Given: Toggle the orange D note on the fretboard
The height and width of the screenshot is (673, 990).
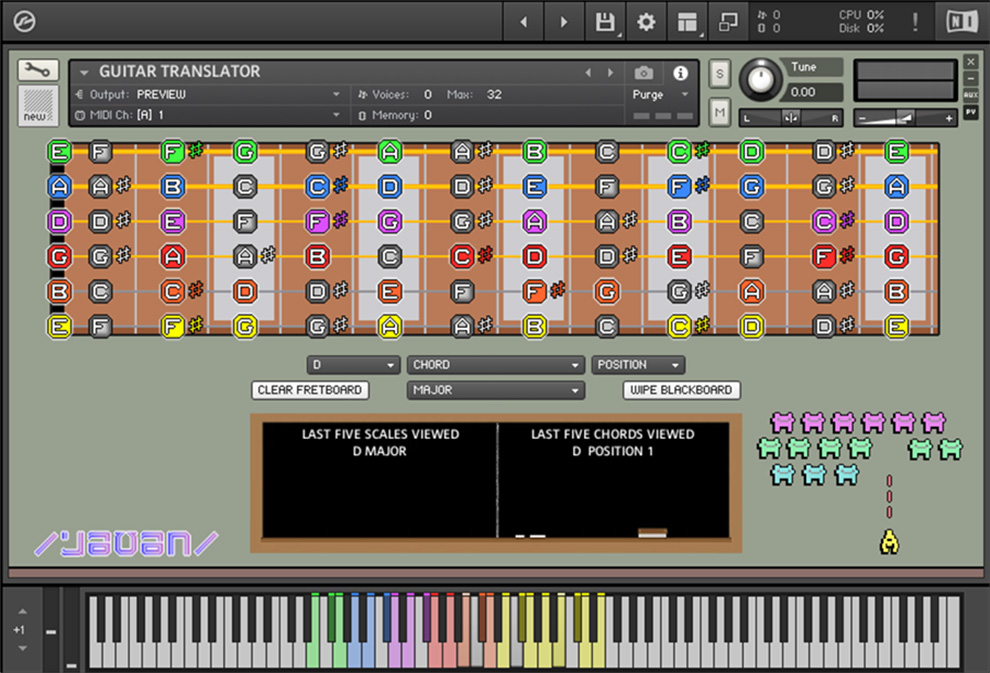Looking at the screenshot, I should coord(245,292).
